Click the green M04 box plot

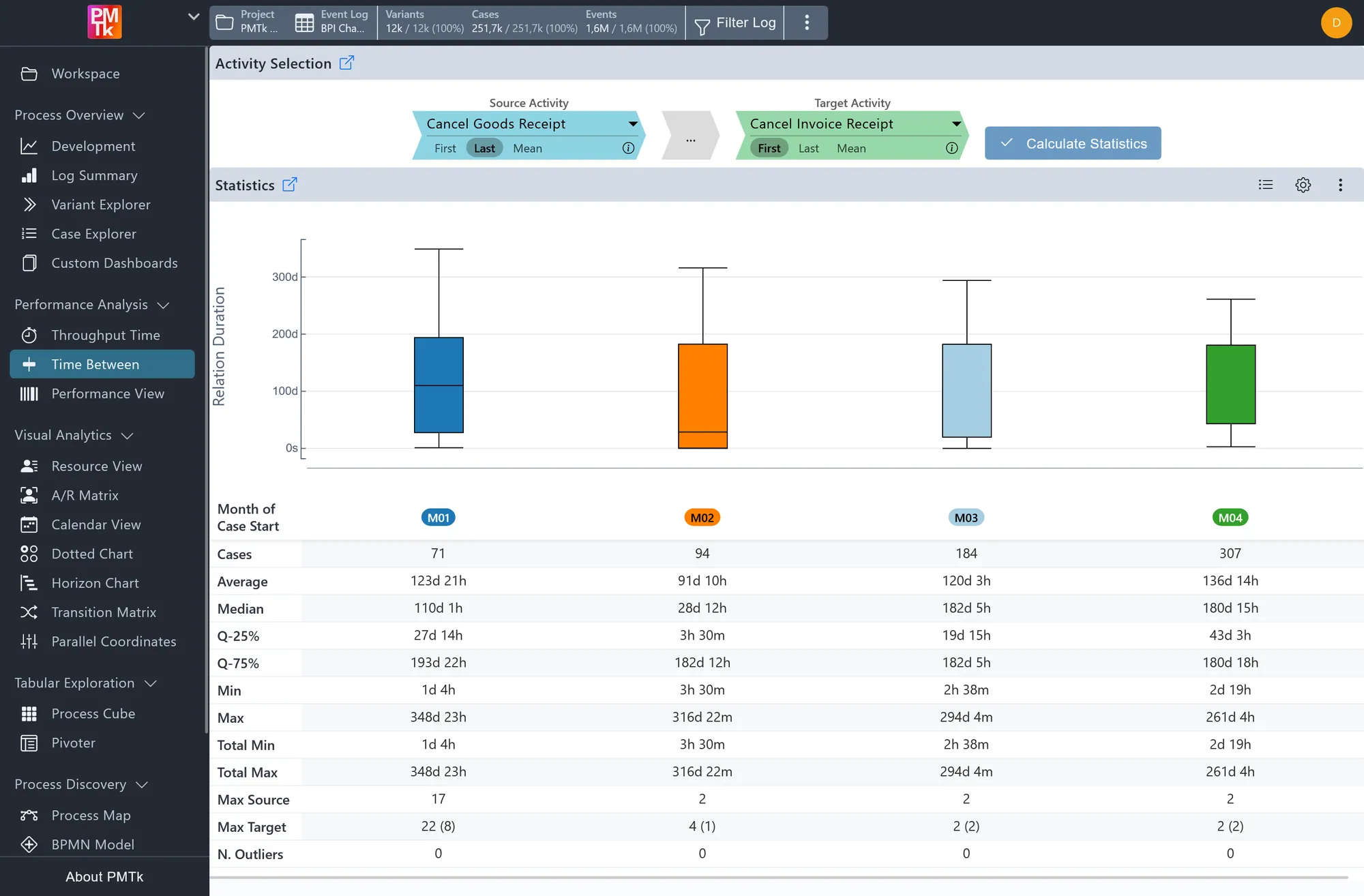(x=1230, y=384)
